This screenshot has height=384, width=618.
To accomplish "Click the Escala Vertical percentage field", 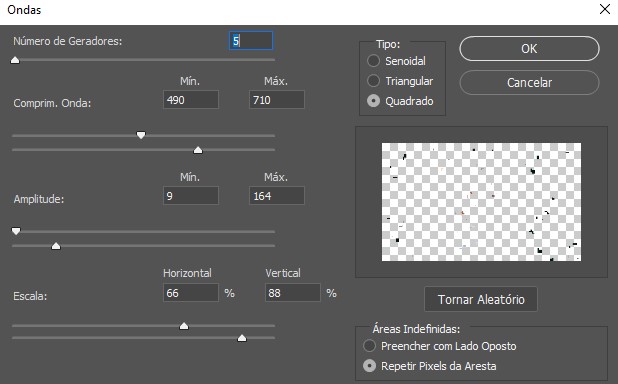I will point(293,293).
